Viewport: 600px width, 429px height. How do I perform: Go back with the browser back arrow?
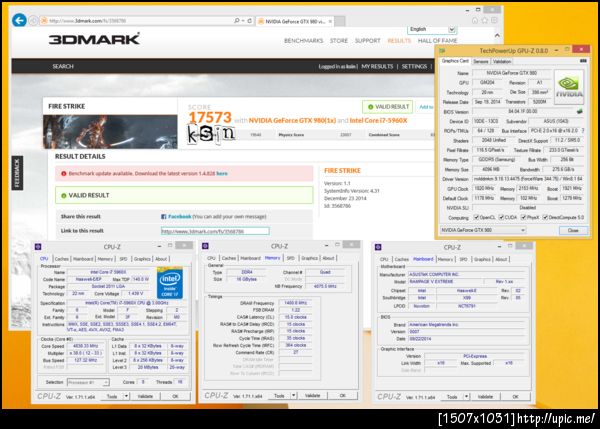19,20
